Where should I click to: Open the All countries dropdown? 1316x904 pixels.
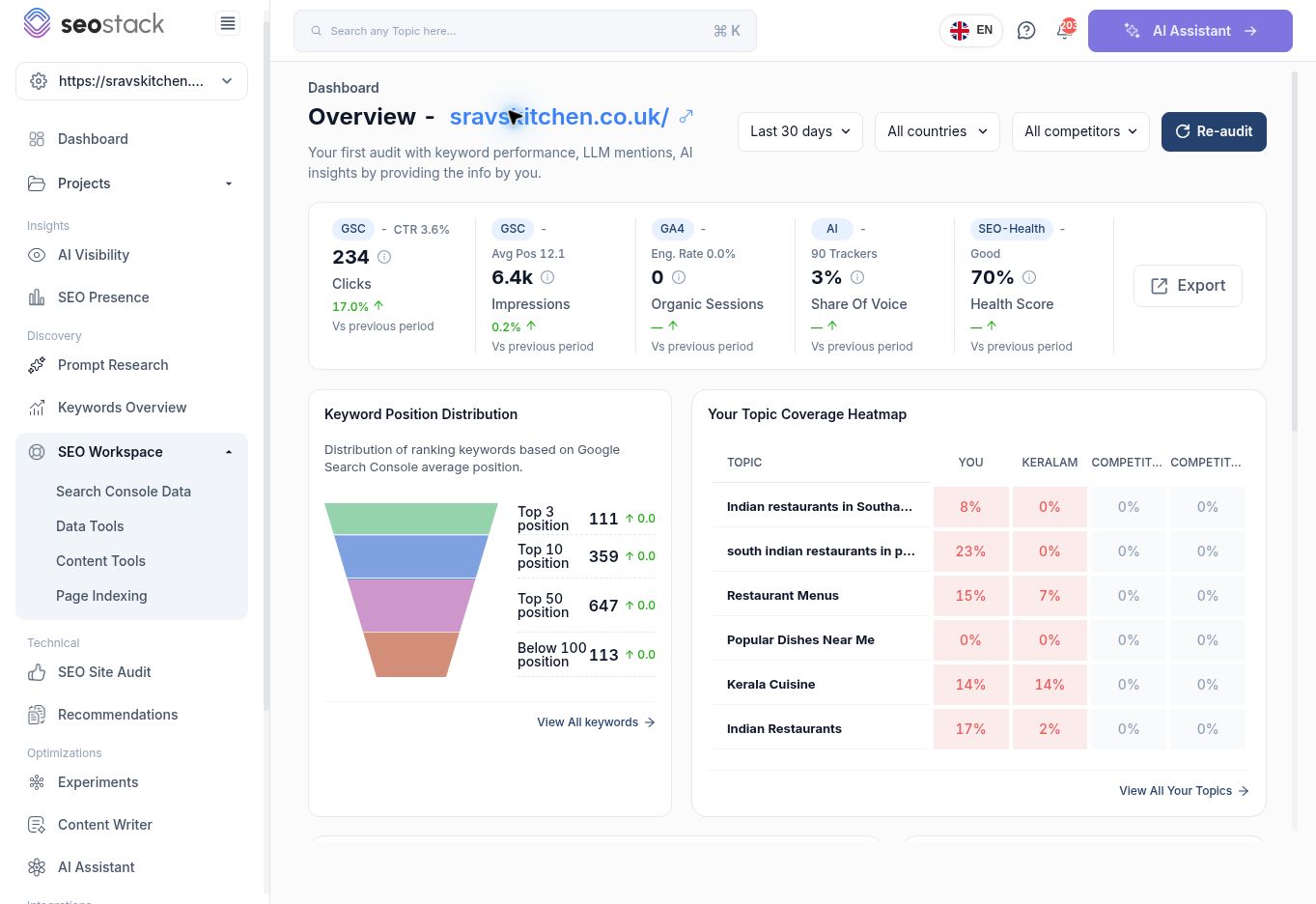pyautogui.click(x=937, y=131)
